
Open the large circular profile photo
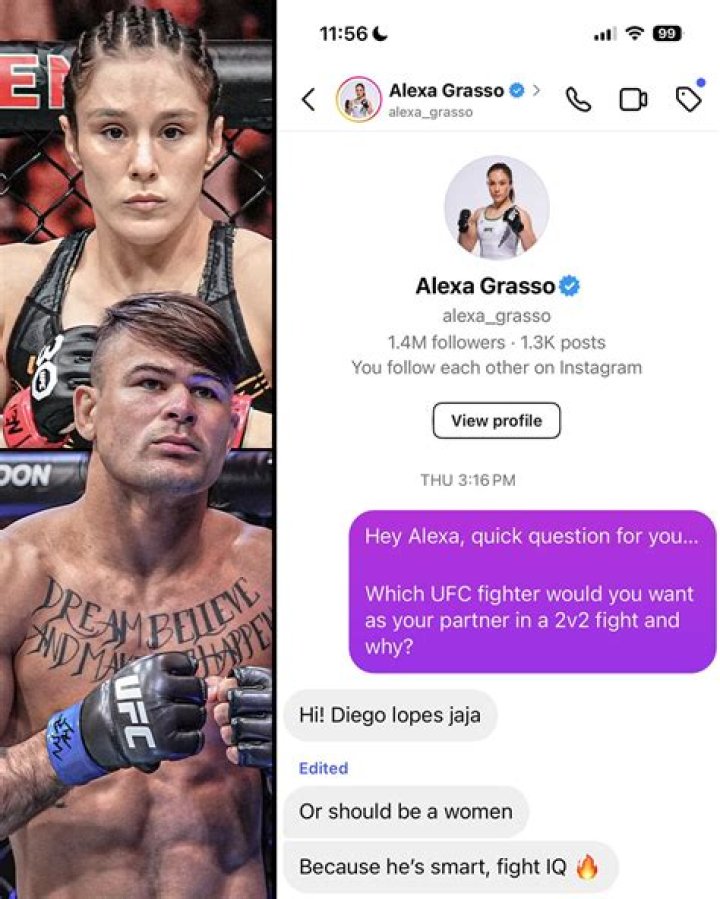click(x=496, y=207)
